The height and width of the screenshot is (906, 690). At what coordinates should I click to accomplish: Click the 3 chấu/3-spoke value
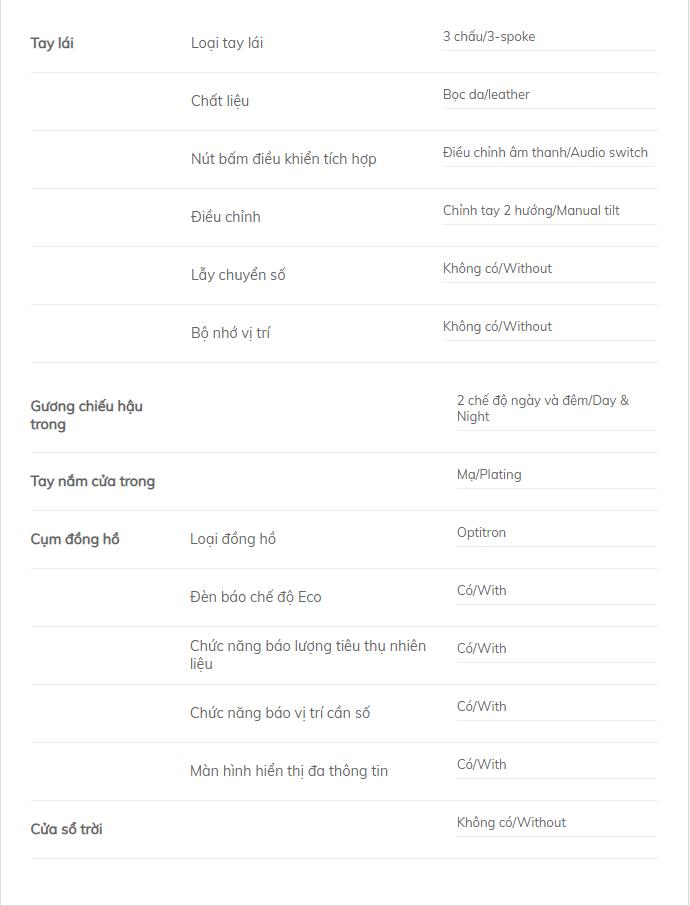click(x=489, y=36)
